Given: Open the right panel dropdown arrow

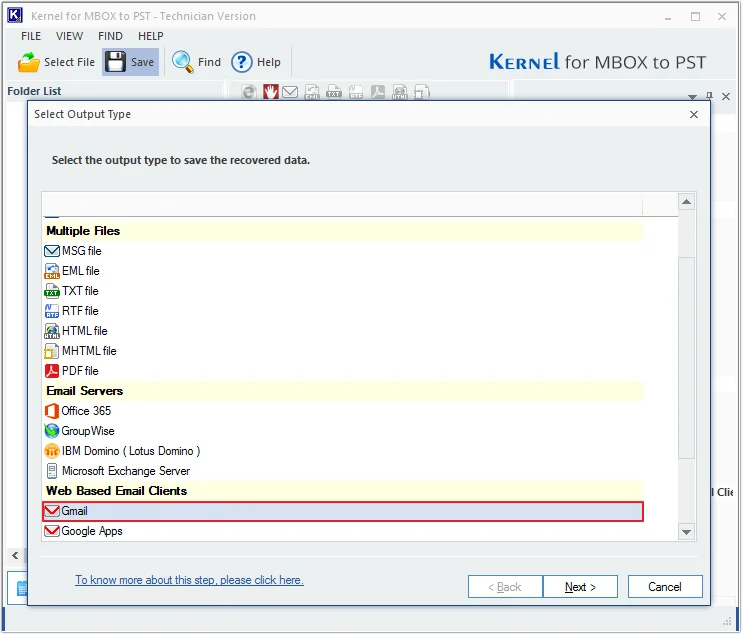Looking at the screenshot, I should (692, 97).
